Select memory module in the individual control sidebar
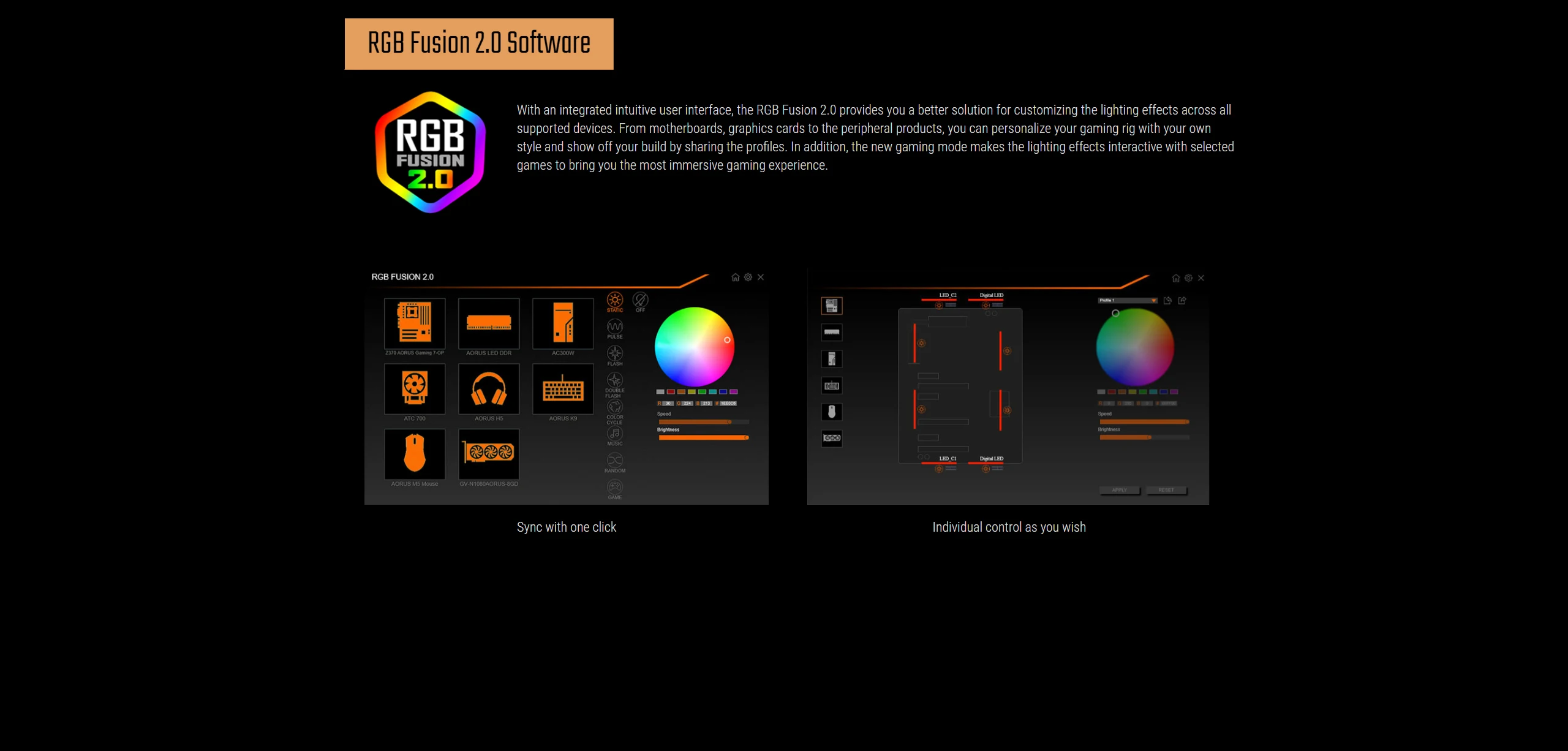Image resolution: width=1568 pixels, height=751 pixels. pos(832,332)
